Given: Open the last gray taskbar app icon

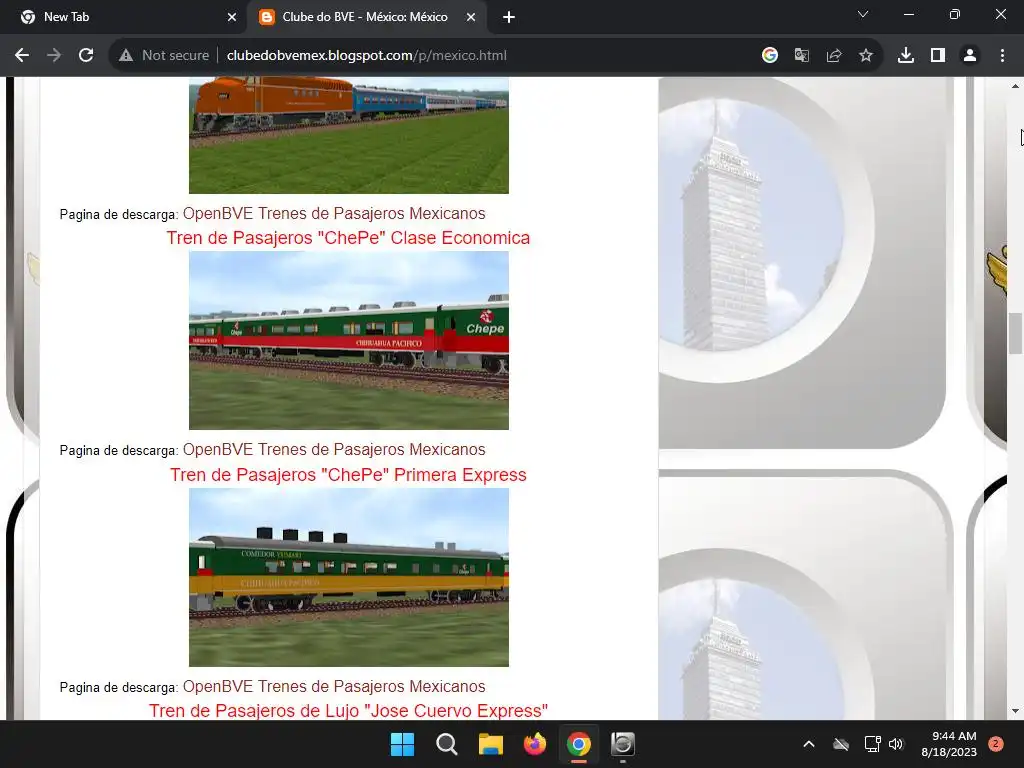Looking at the screenshot, I should pyautogui.click(x=623, y=744).
